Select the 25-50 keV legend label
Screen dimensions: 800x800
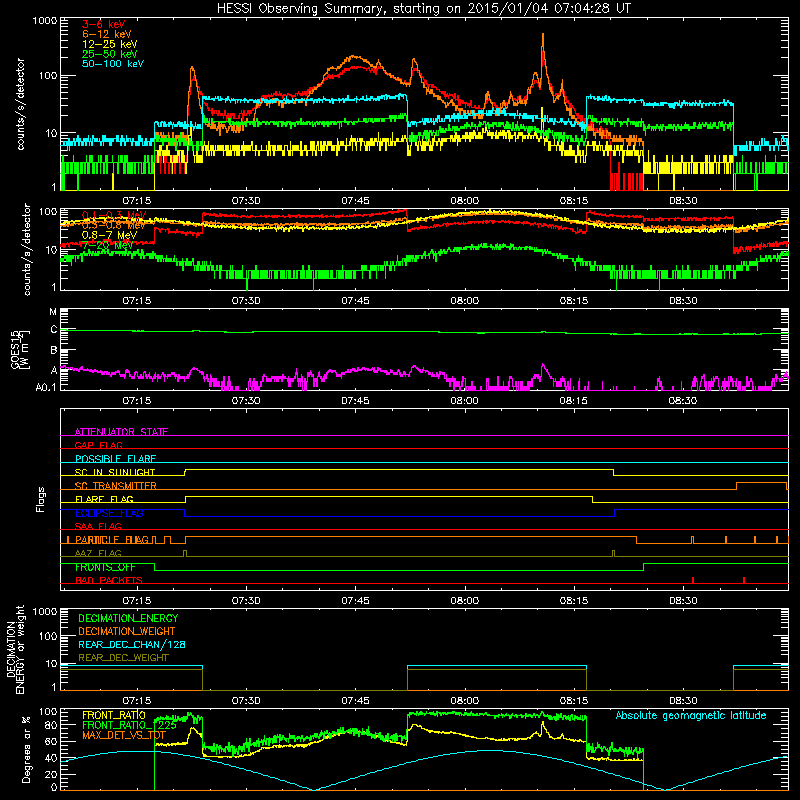(109, 54)
